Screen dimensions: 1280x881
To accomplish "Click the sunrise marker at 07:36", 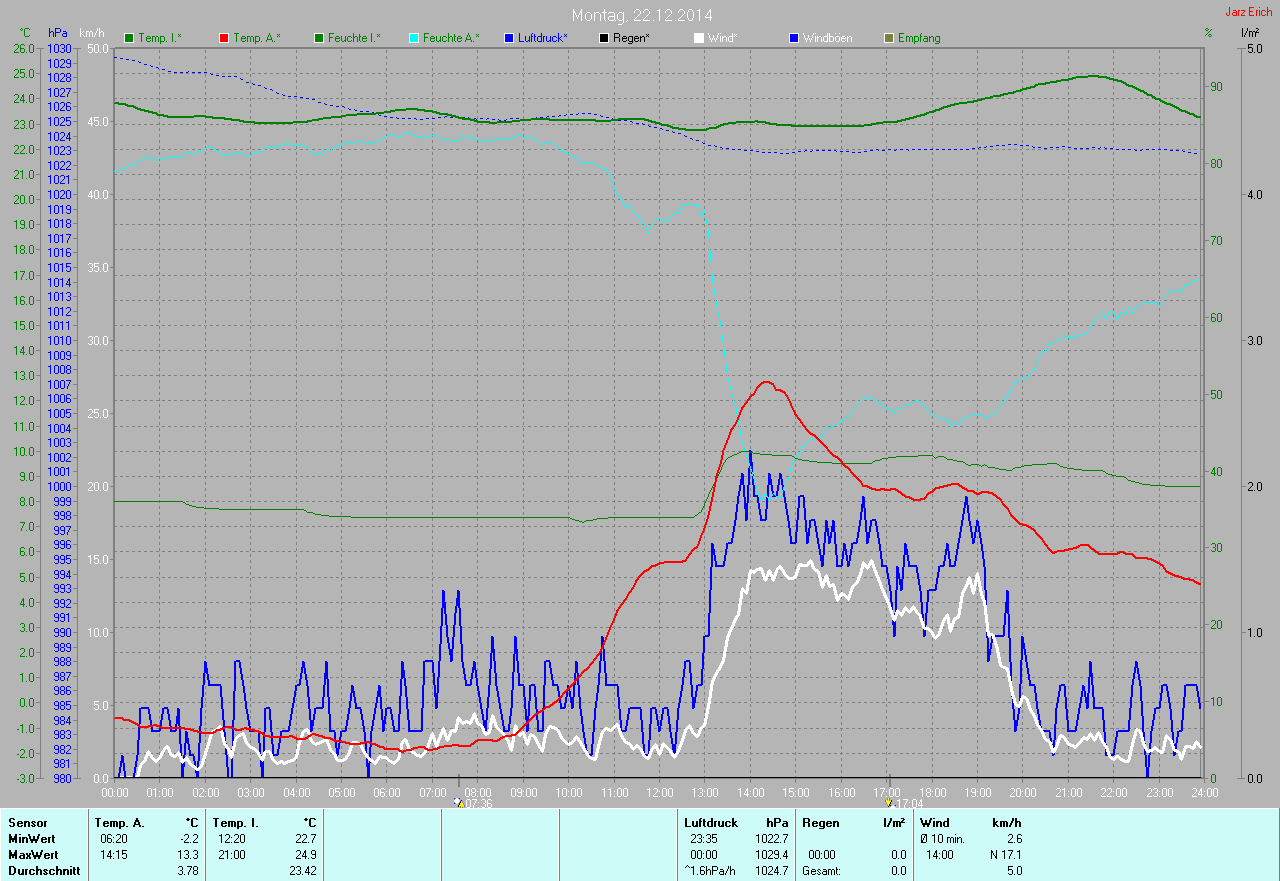I will tap(459, 802).
